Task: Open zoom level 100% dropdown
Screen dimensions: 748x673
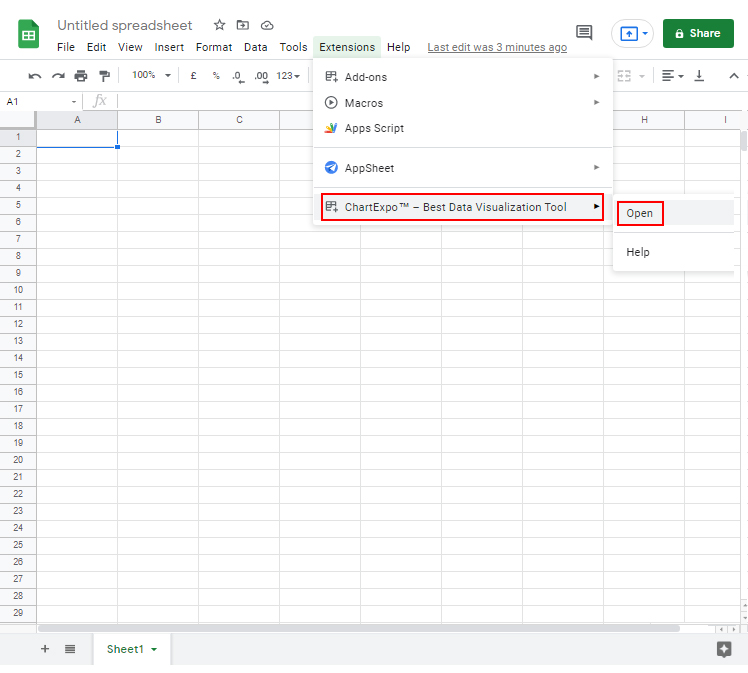Action: [x=151, y=75]
